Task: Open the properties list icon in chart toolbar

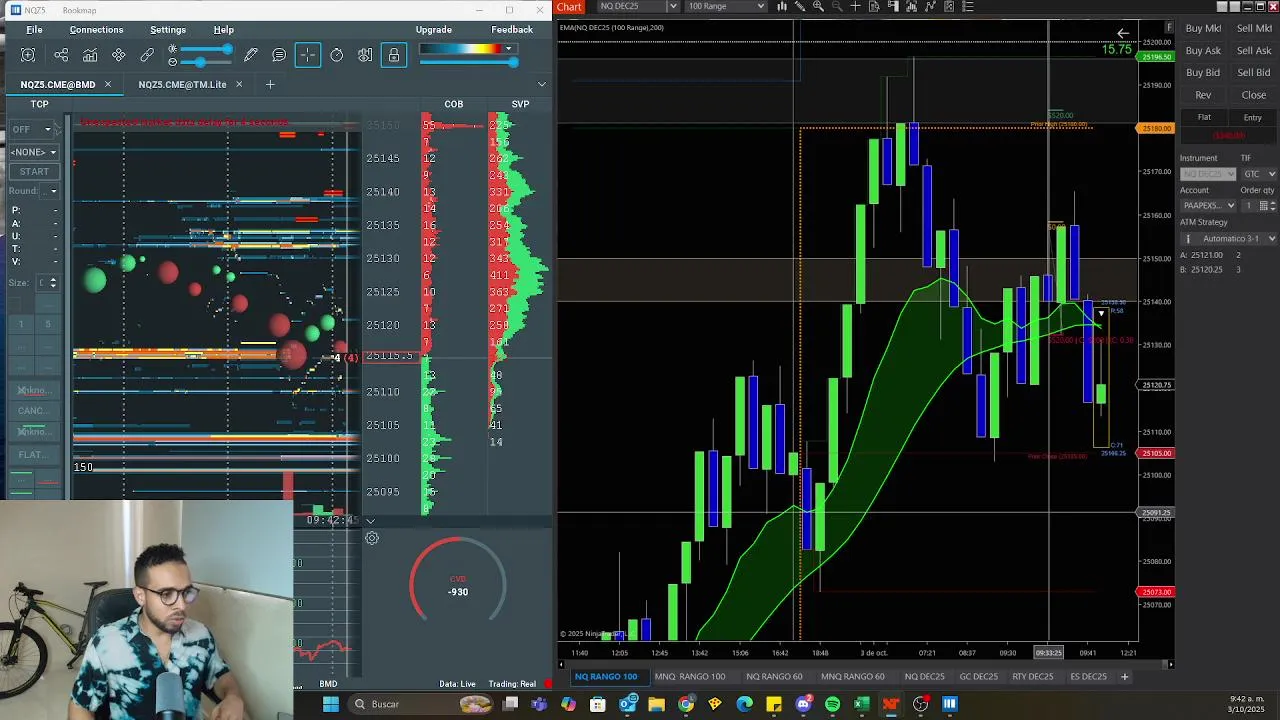Action: click(967, 7)
